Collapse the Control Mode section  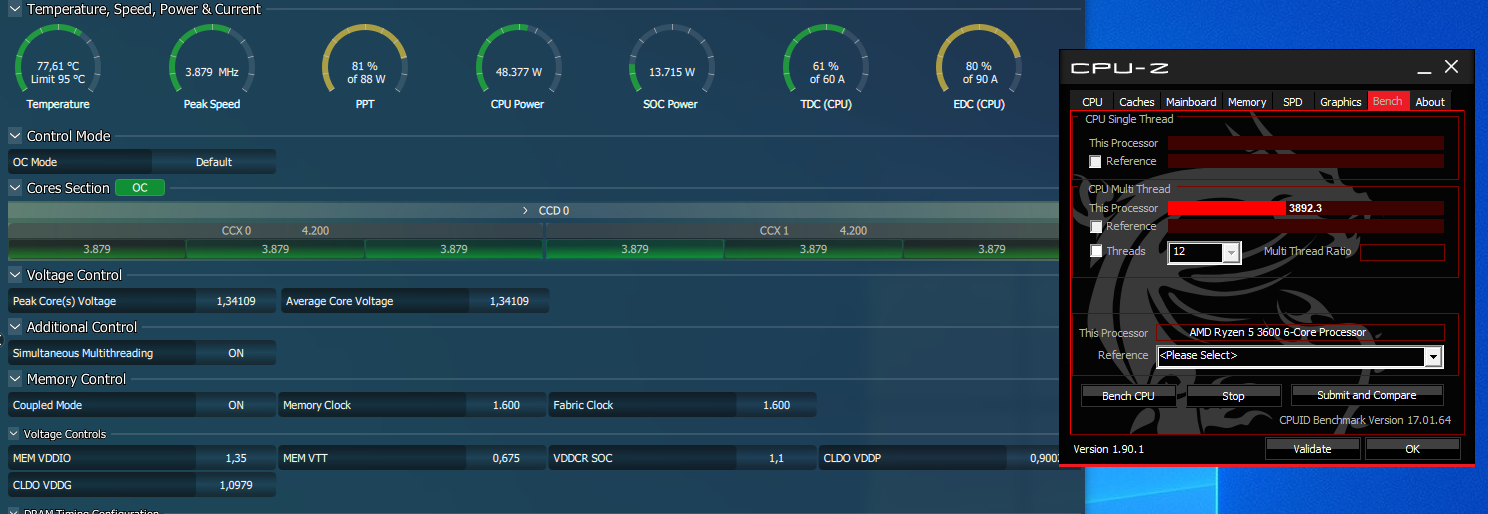15,136
